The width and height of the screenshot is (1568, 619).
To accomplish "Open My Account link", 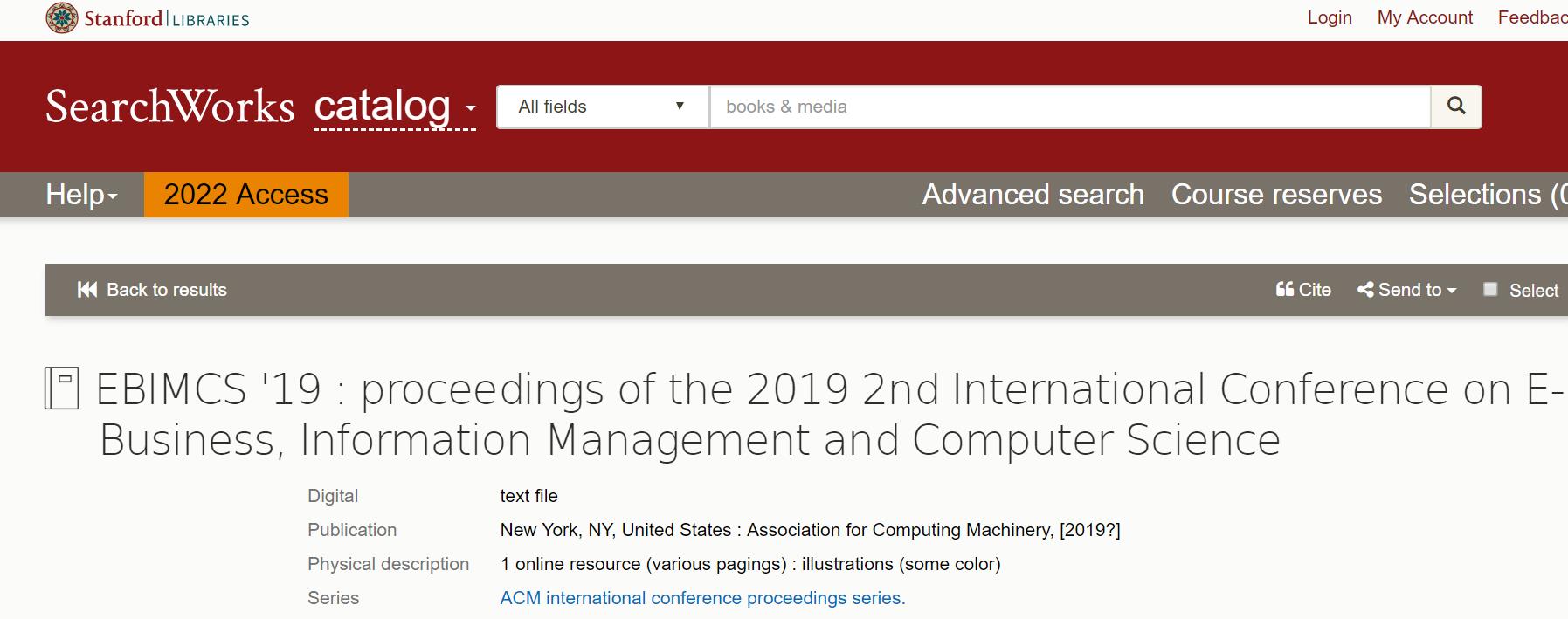I will (x=1425, y=17).
